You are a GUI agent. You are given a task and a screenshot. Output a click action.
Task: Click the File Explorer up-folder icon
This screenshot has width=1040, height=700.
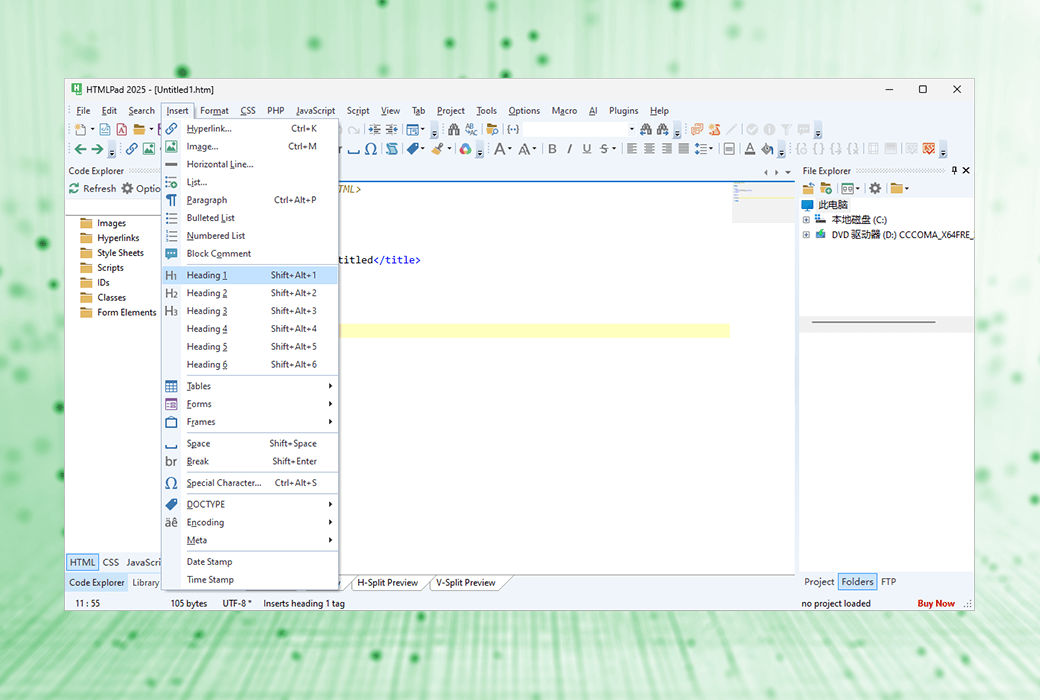click(x=809, y=188)
